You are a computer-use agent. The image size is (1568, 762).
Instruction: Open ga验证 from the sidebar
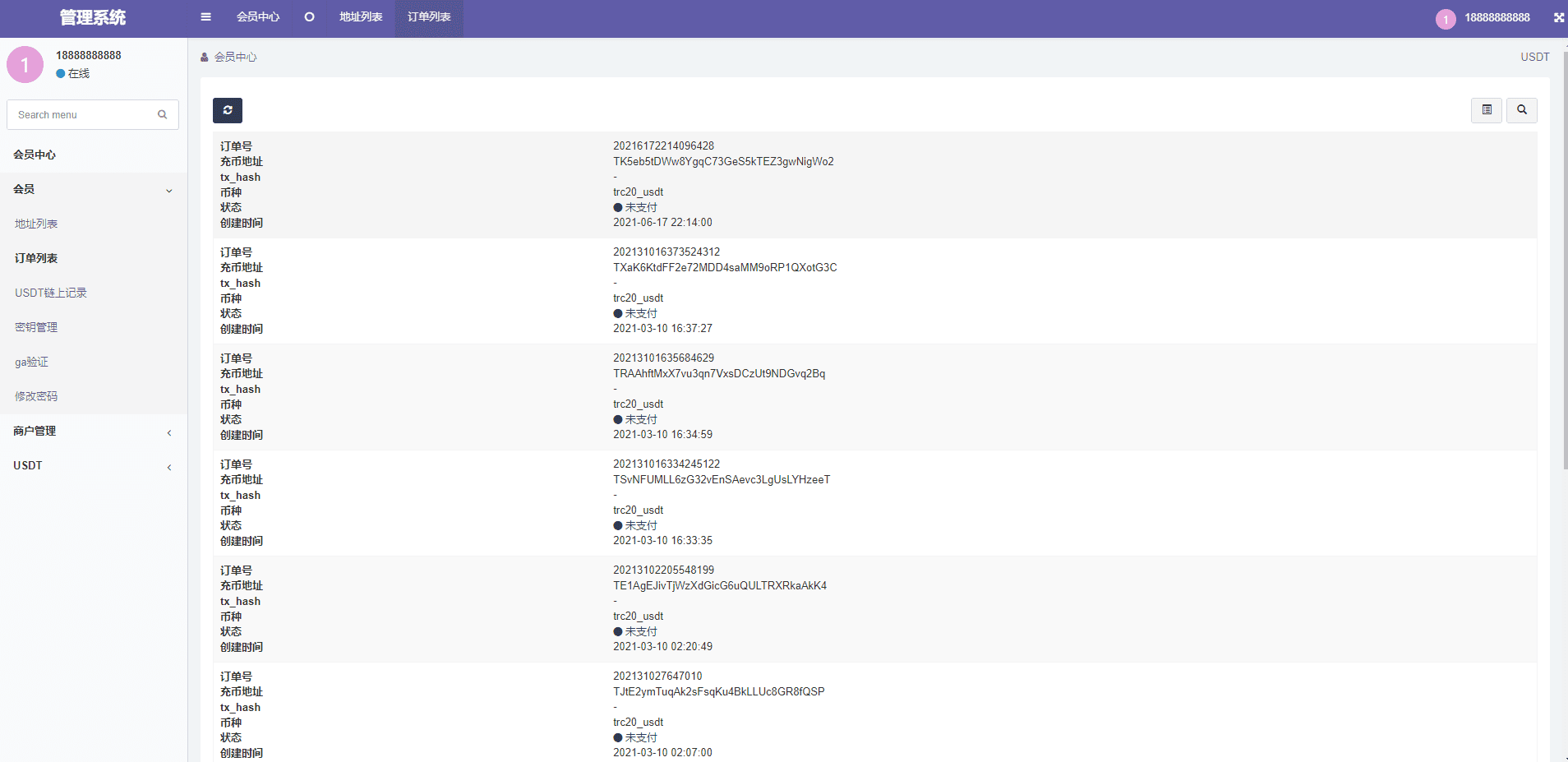point(32,363)
